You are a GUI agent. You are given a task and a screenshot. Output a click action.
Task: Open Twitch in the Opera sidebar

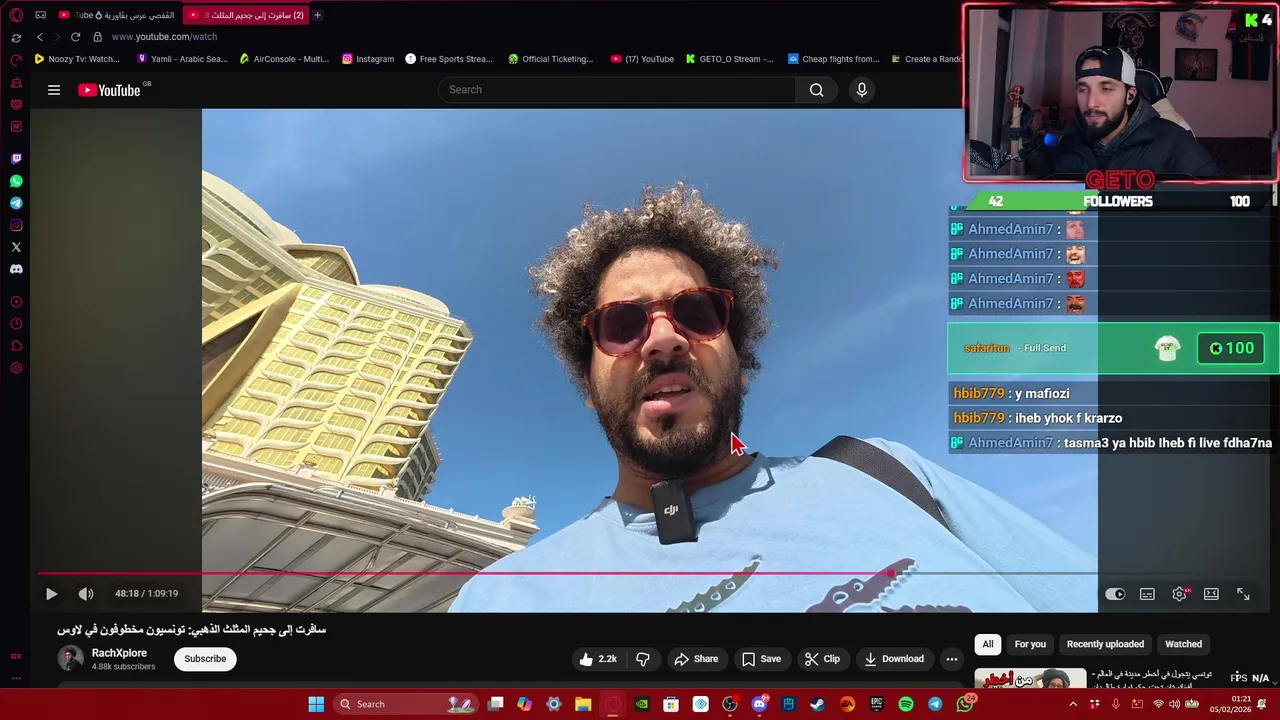[x=16, y=159]
